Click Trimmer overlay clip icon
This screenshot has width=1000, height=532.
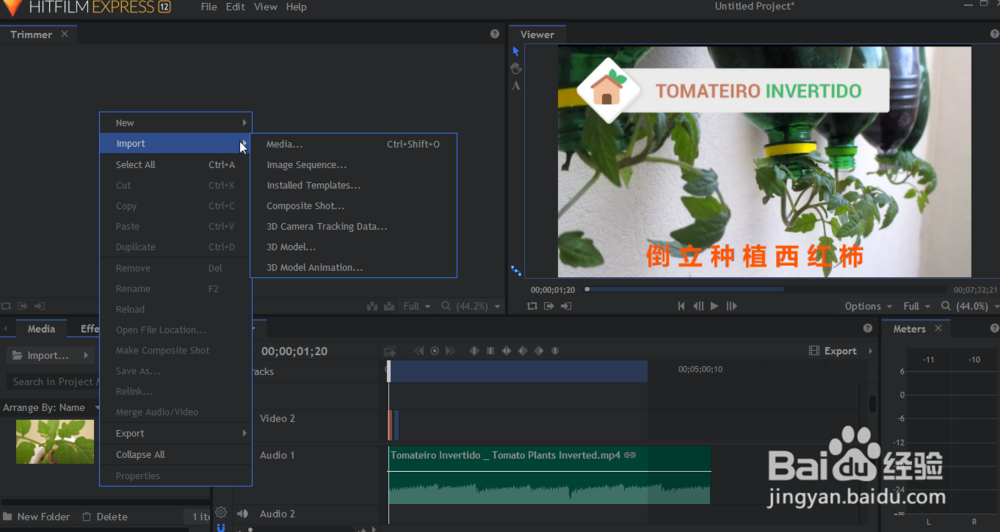pyautogui.click(x=389, y=306)
